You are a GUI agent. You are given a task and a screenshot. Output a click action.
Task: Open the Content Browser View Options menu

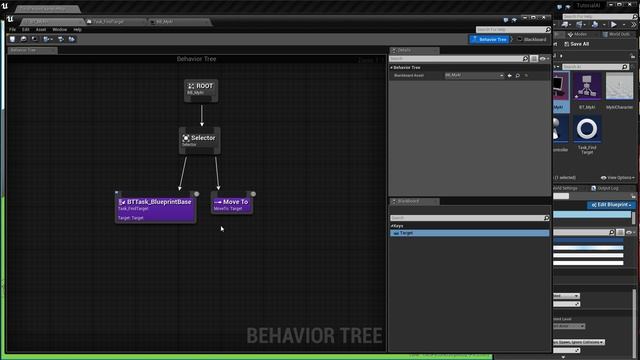click(x=618, y=178)
